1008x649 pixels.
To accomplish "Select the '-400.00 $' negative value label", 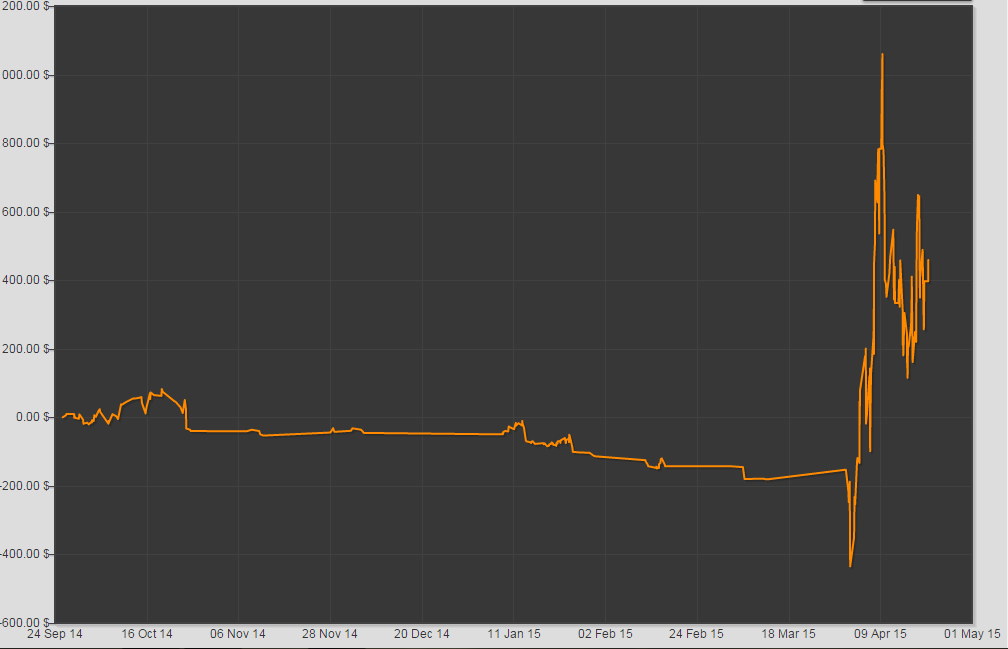I will coord(25,554).
